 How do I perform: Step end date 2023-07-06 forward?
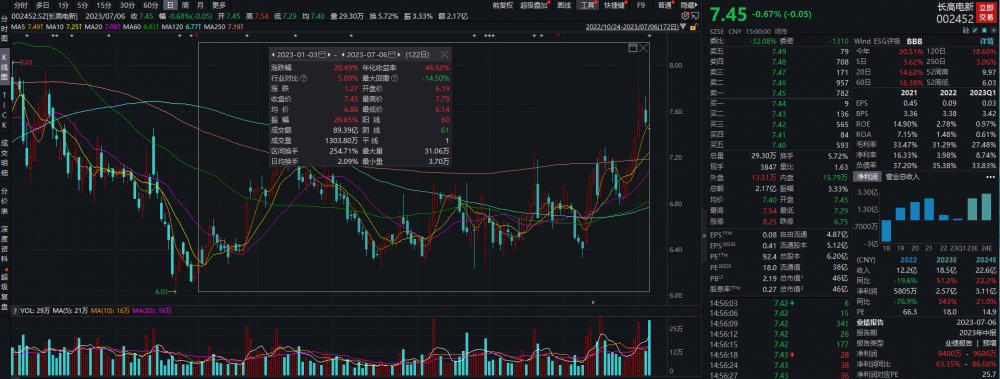399,55
